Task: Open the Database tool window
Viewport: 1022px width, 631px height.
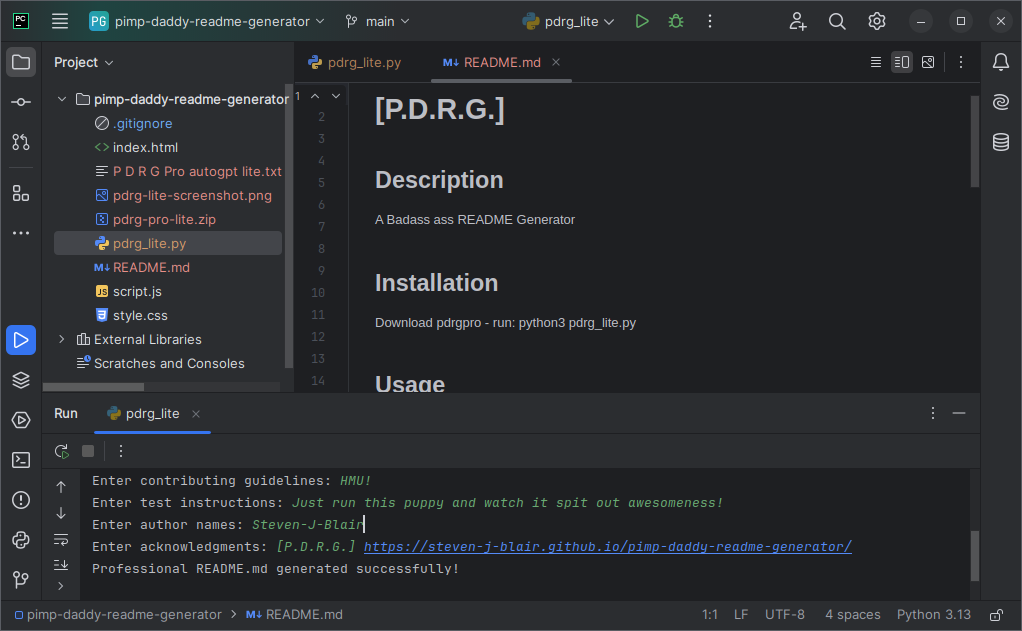Action: pos(1000,142)
